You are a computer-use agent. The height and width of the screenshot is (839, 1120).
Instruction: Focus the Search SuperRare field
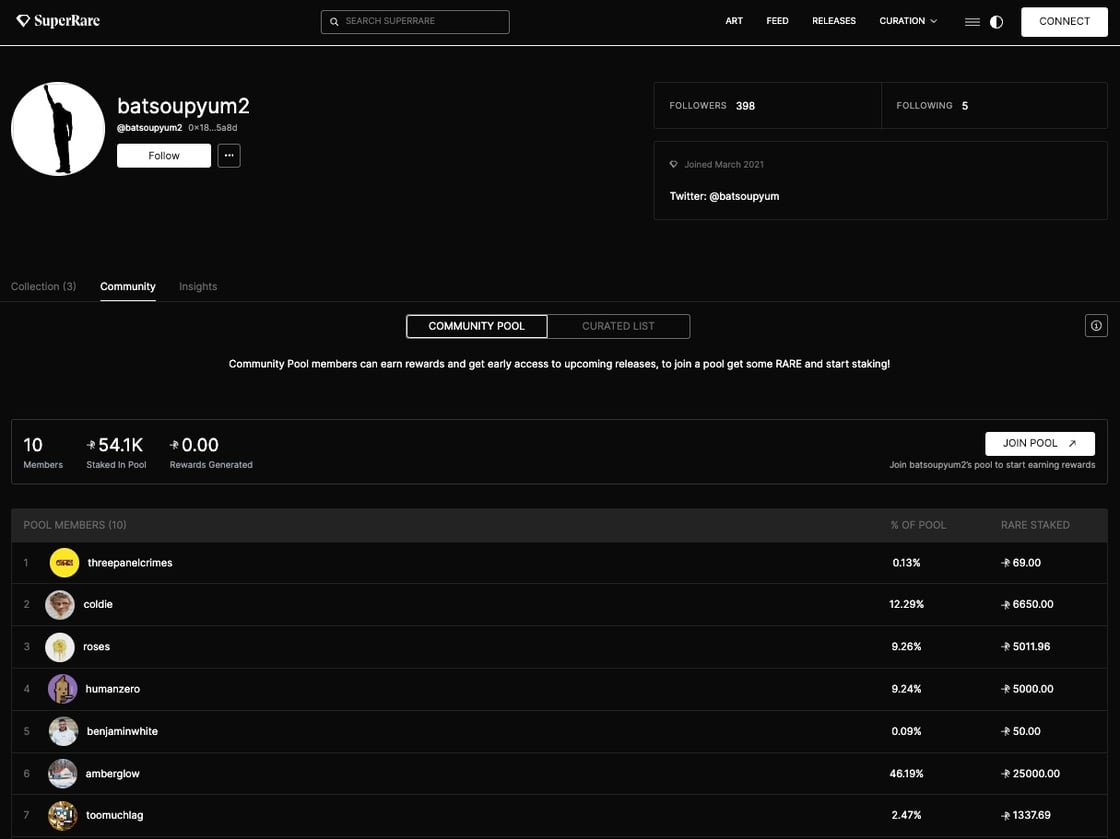point(415,22)
